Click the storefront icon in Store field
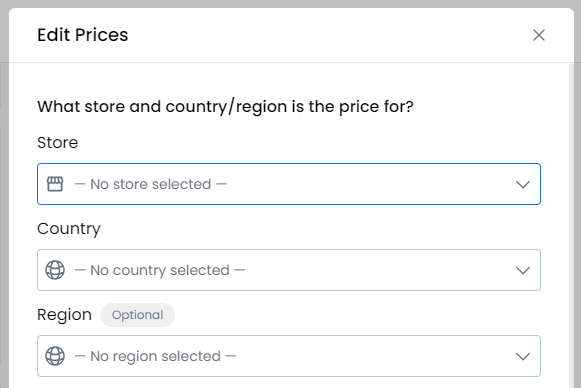This screenshot has height=388, width=581. click(55, 184)
